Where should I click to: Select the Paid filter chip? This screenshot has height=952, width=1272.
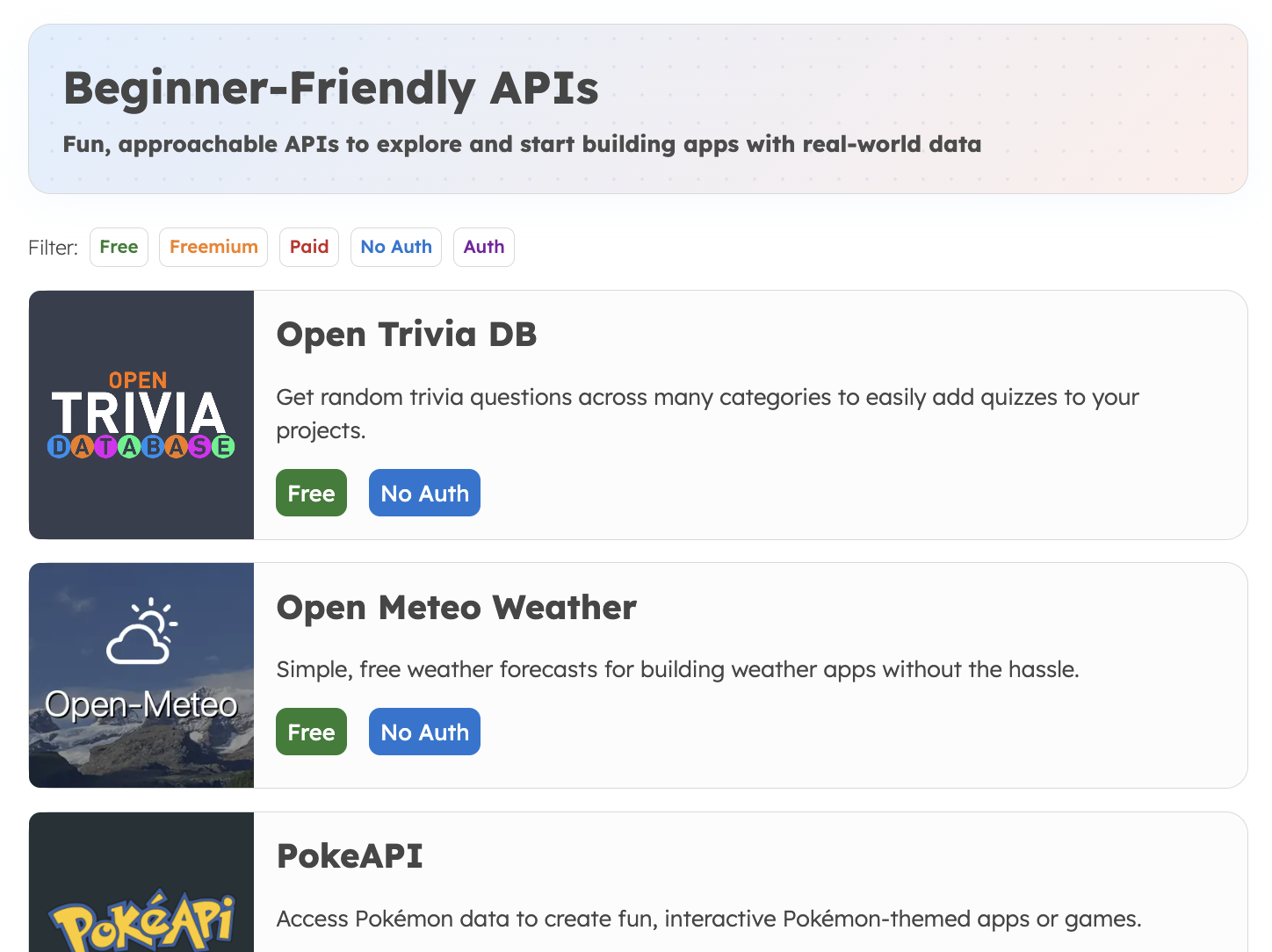pos(309,247)
